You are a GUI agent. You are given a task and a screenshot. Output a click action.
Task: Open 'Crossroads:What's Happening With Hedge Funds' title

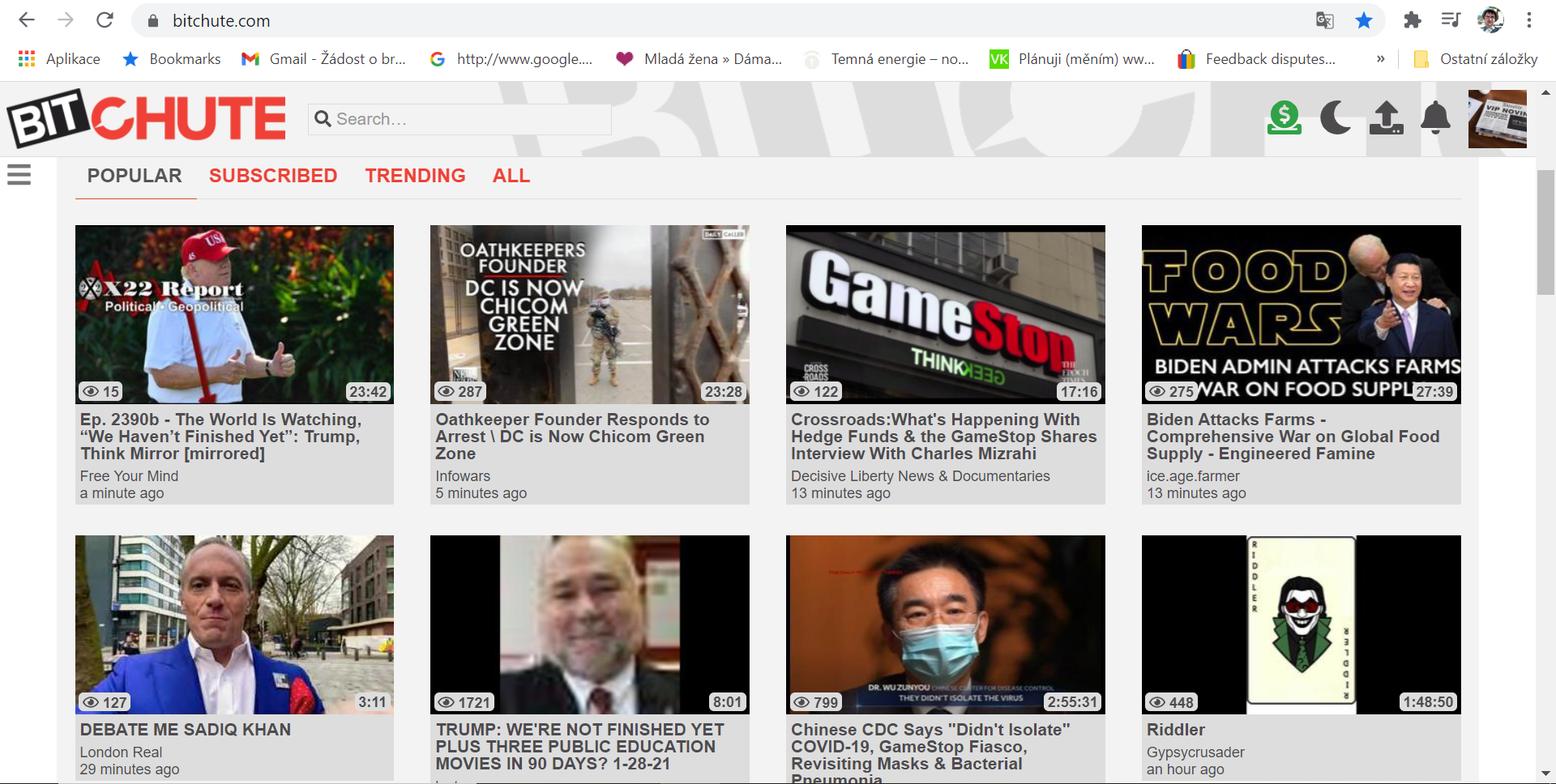point(943,437)
